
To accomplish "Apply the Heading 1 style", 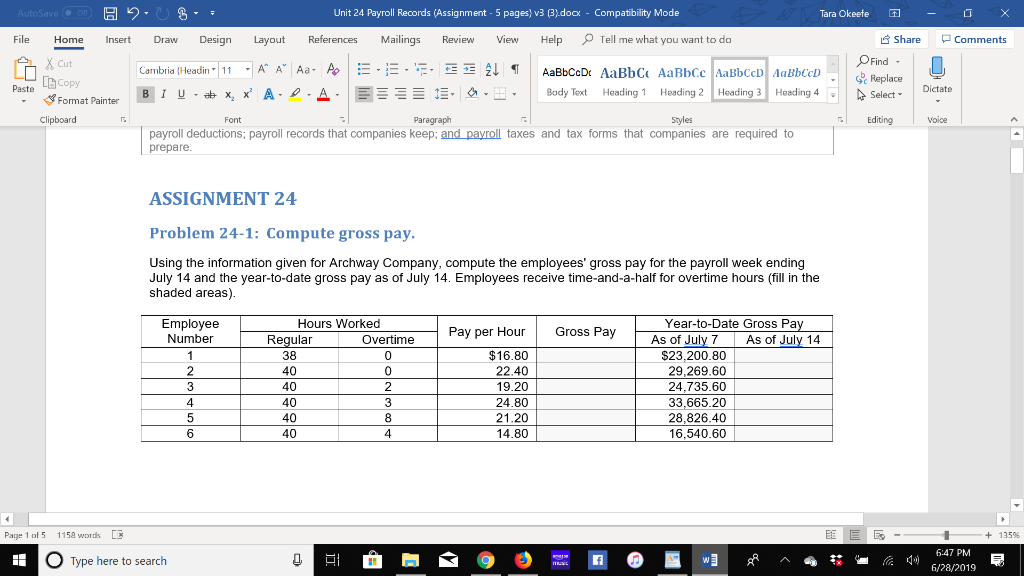I will point(622,80).
